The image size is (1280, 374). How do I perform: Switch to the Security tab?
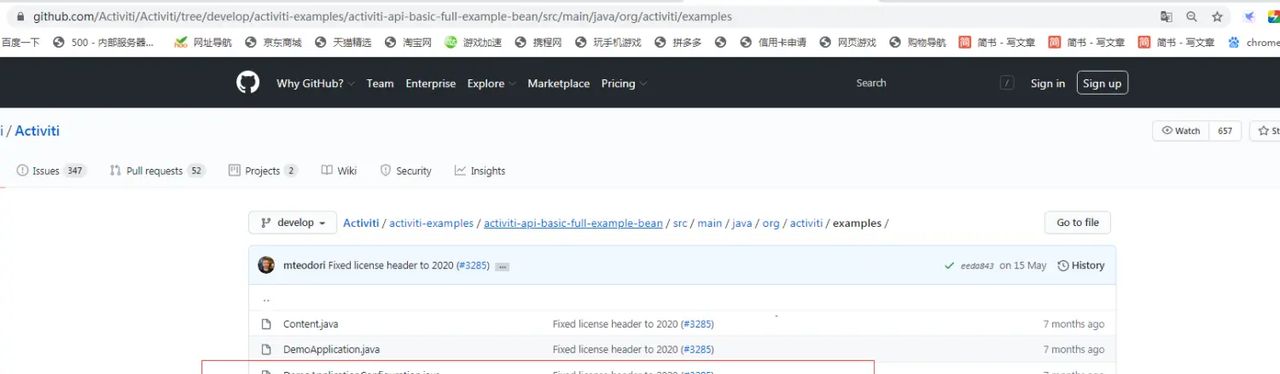405,171
